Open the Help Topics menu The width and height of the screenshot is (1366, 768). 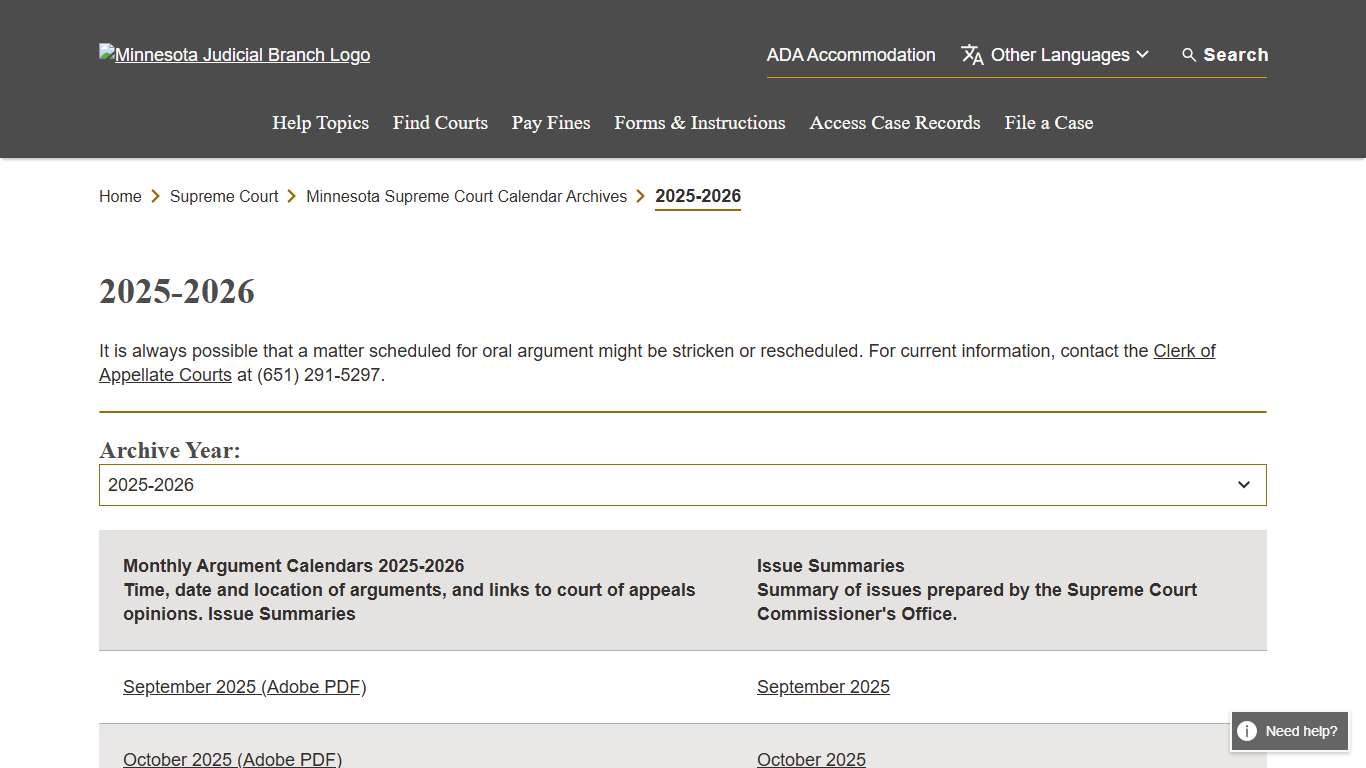pos(320,123)
